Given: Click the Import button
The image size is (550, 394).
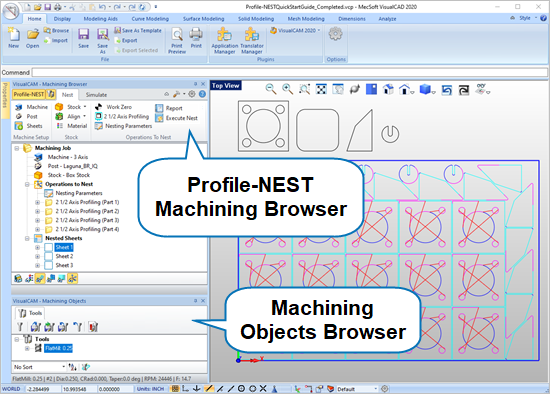Looking at the screenshot, I should [56, 40].
